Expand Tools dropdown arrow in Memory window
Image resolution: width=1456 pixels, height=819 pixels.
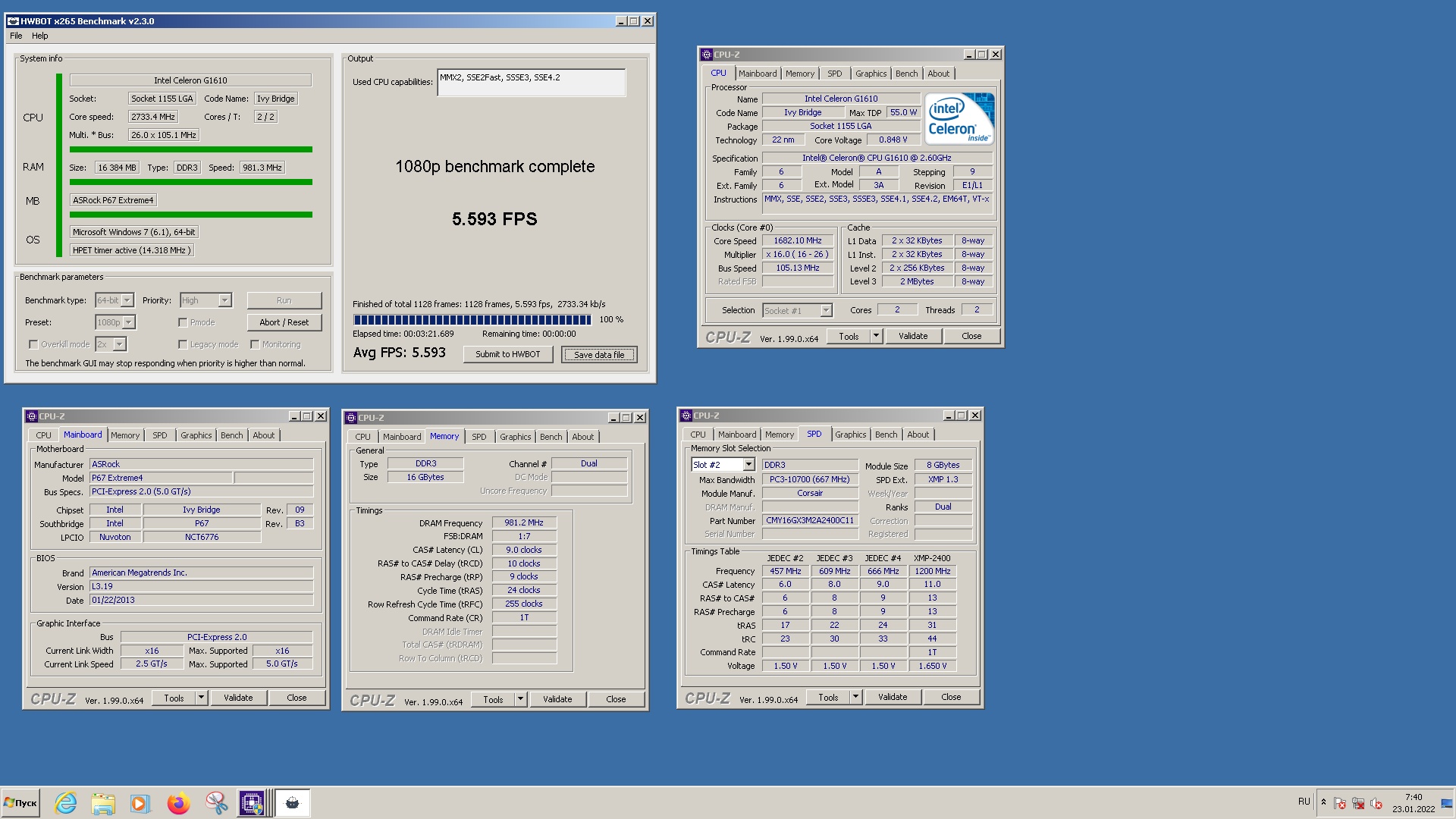(x=520, y=699)
